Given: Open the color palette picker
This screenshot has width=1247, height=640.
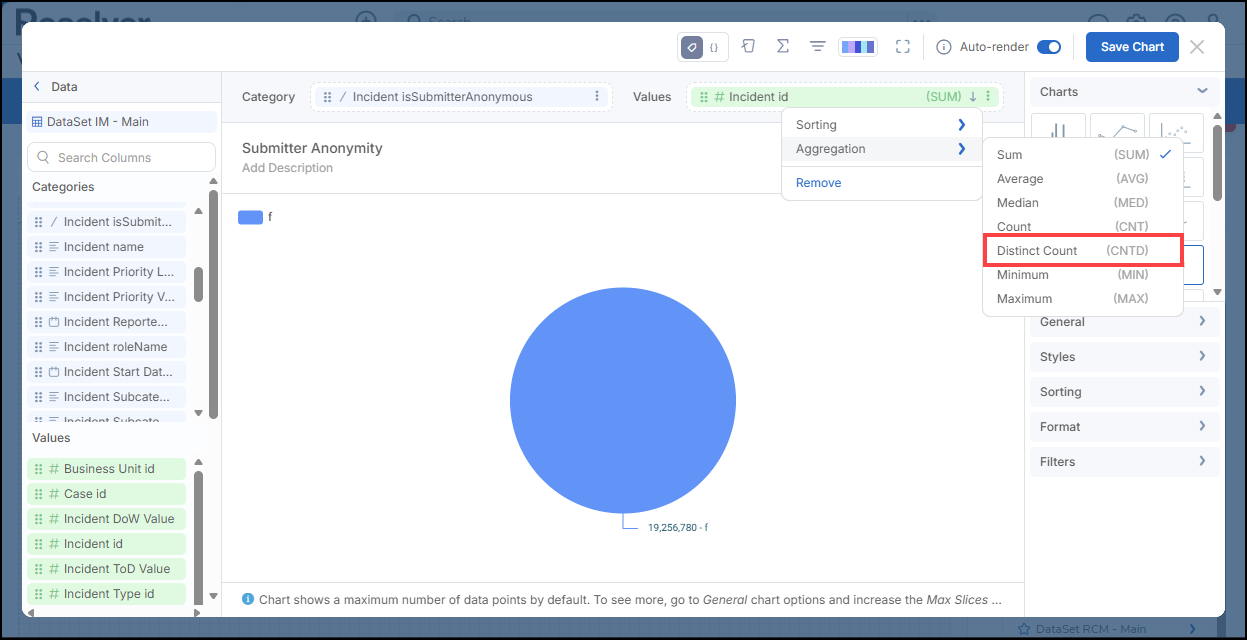Looking at the screenshot, I should [x=858, y=47].
